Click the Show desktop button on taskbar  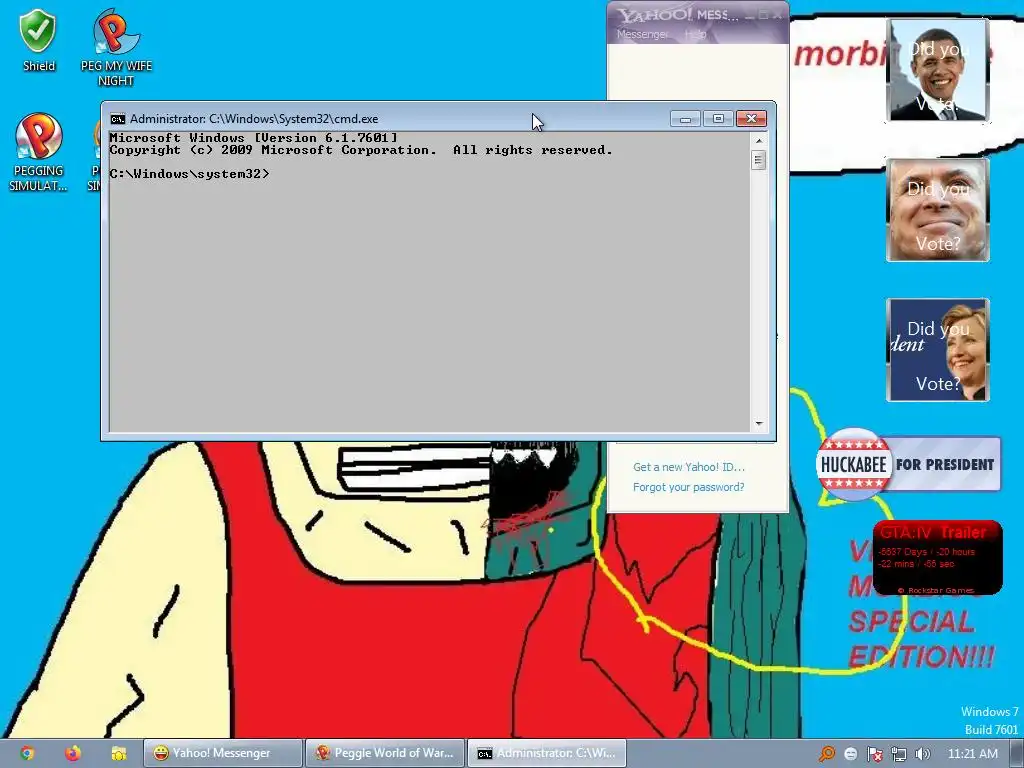click(1017, 754)
